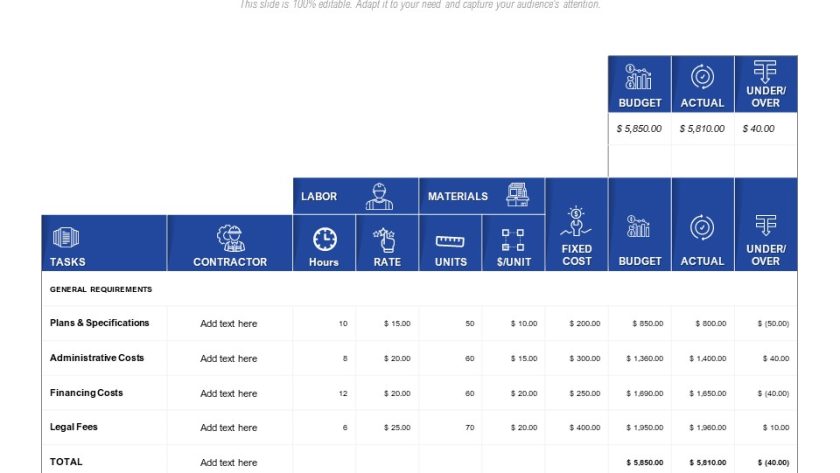Click 'Add text here' in Plans & Specifications row
840x473 pixels.
[229, 324]
